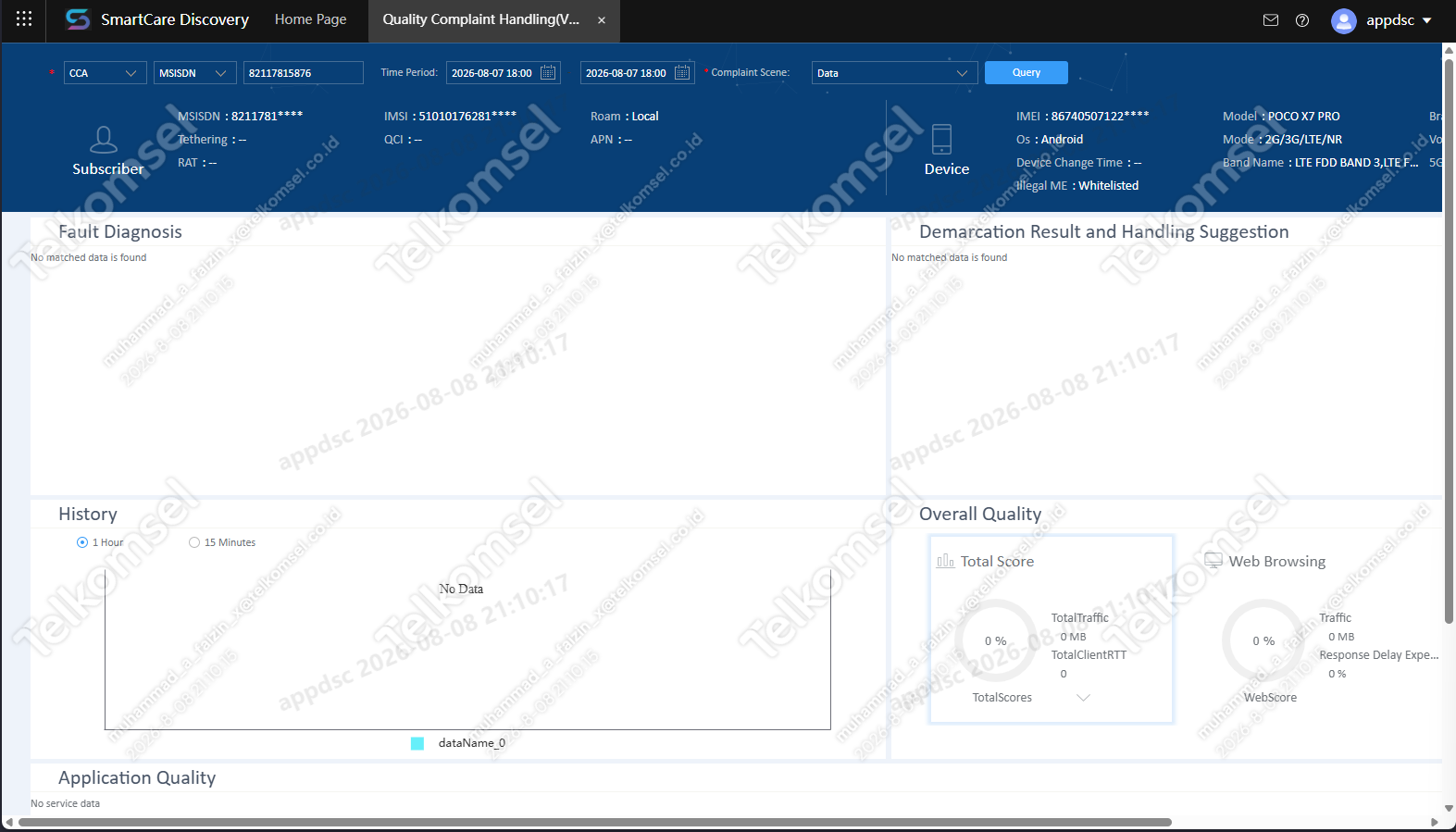Click the Whitelisted Illegal ME value
This screenshot has width=1456, height=832.
[x=1108, y=186]
